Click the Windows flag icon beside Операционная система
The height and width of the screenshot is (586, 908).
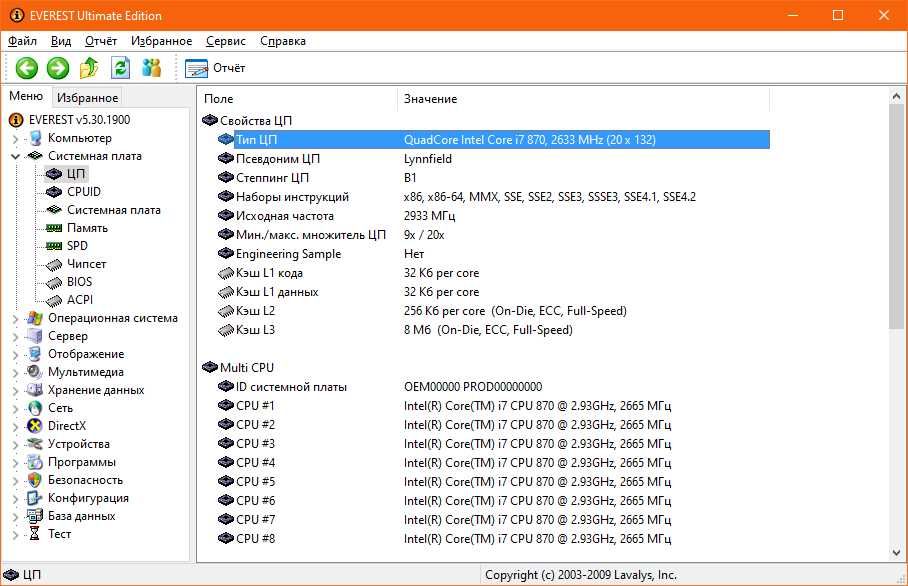point(35,318)
